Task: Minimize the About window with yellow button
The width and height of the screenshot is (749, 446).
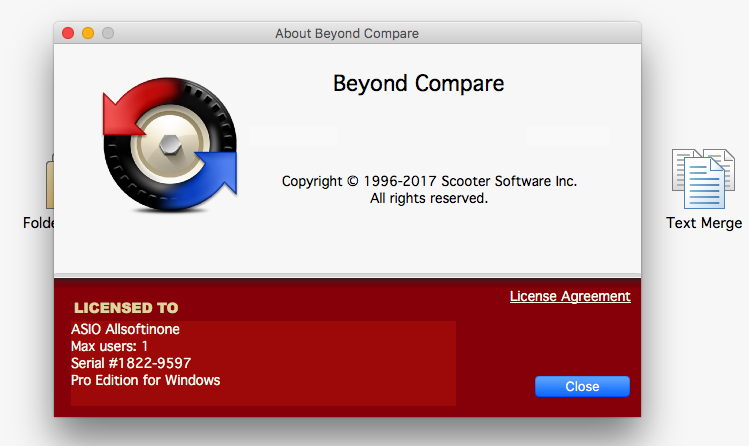Action: tap(88, 33)
